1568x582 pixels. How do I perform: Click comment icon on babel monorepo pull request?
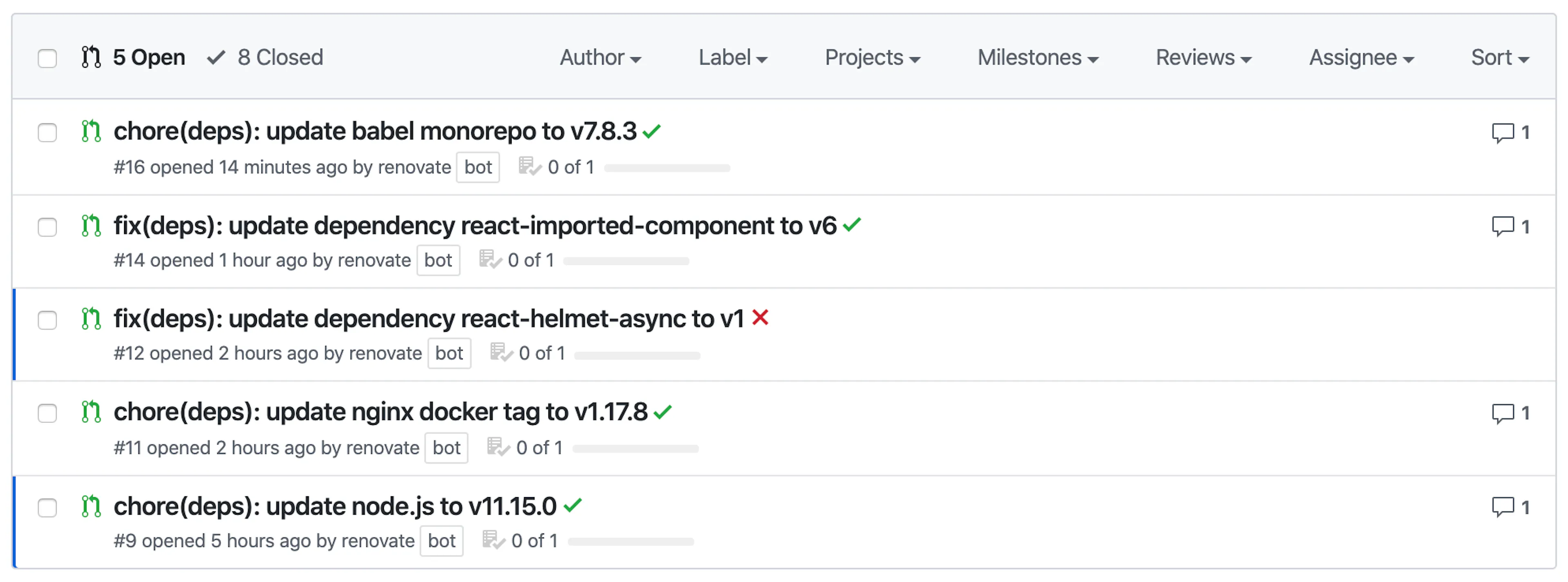click(1502, 133)
